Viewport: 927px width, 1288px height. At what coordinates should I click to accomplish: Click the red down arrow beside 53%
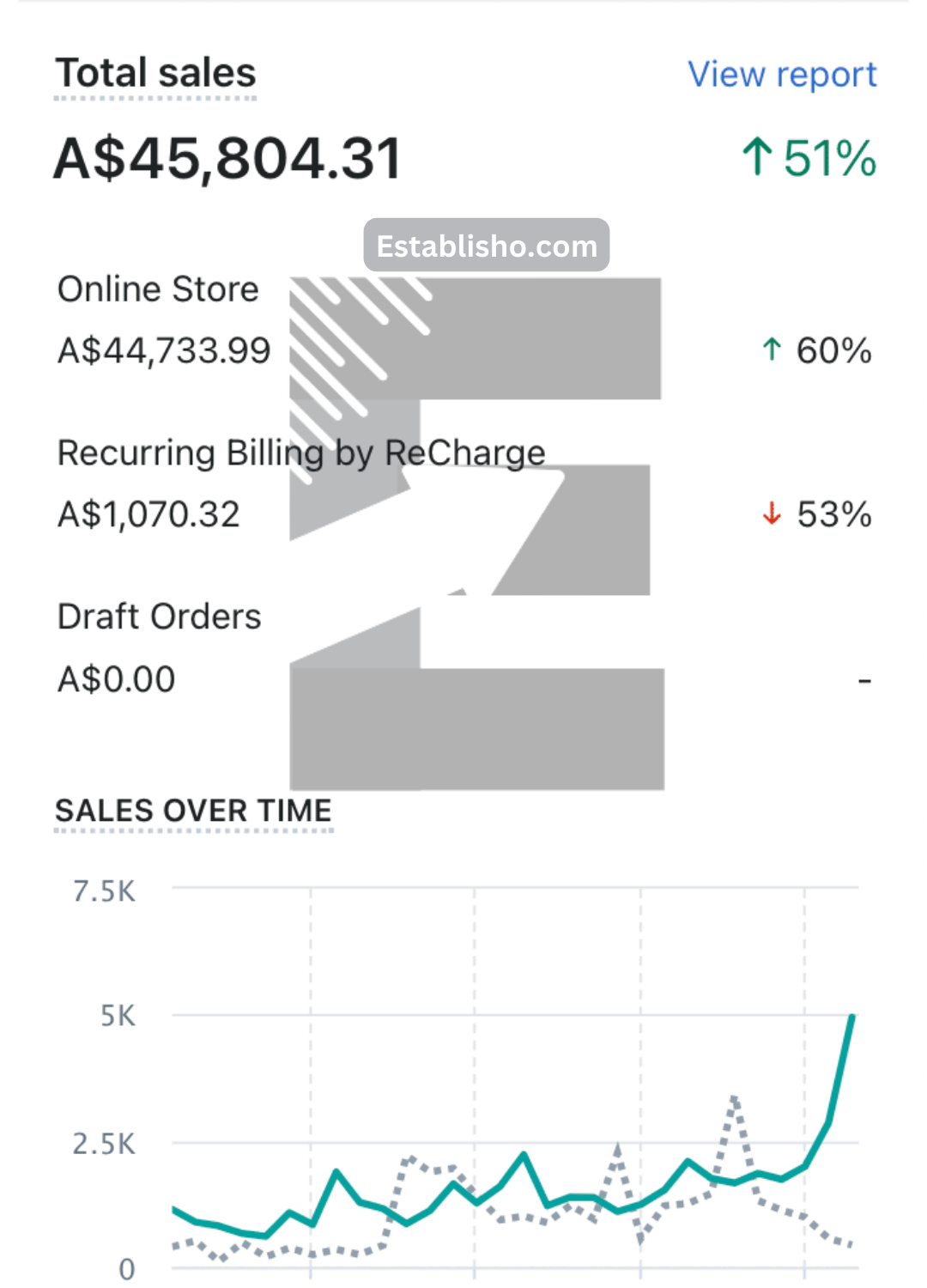772,513
